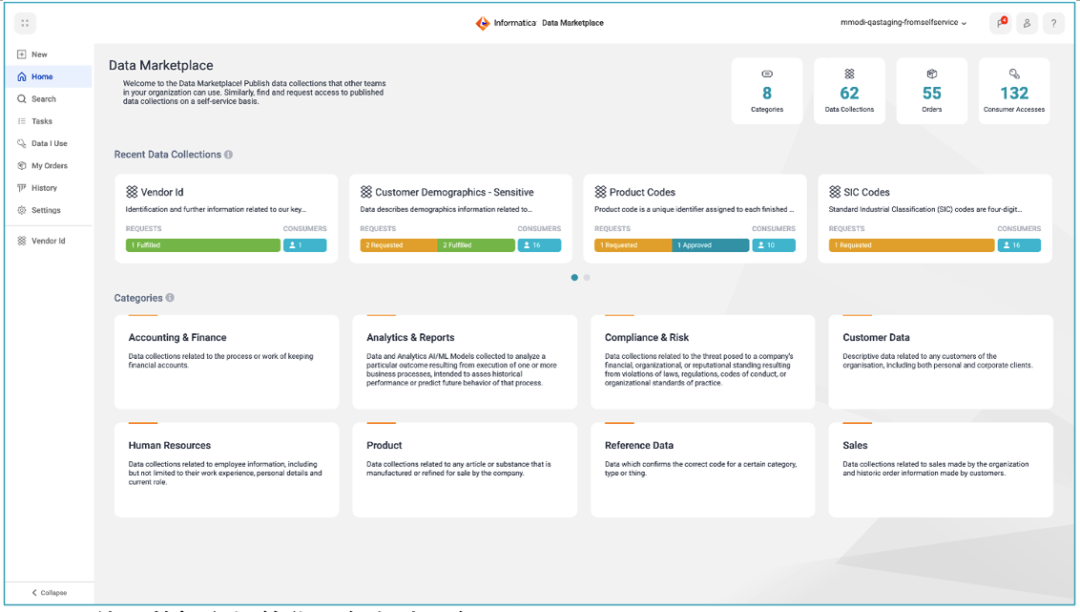Viewport: 1080px width, 612px height.
Task: Open the help question mark icon
Action: pos(1053,23)
